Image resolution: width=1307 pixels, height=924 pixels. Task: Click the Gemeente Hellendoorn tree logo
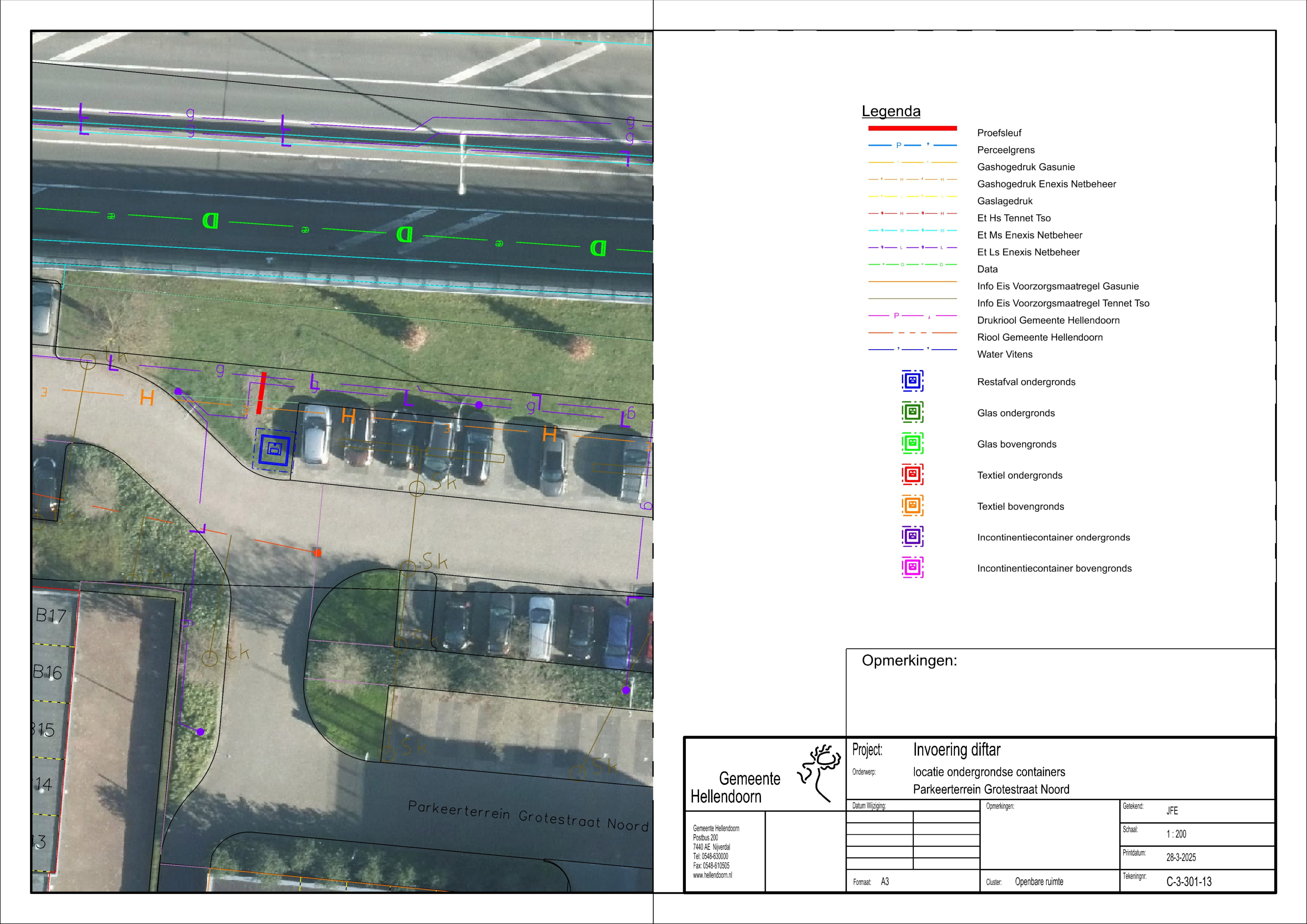pyautogui.click(x=820, y=773)
